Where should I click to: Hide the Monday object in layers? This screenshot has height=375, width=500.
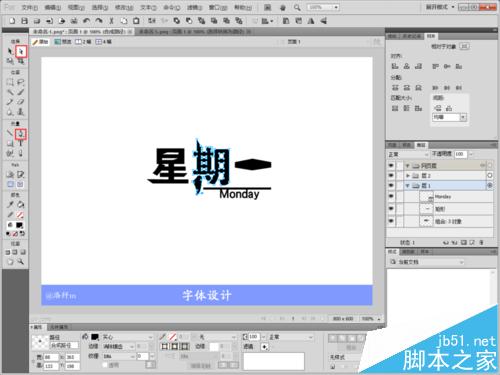[391, 197]
